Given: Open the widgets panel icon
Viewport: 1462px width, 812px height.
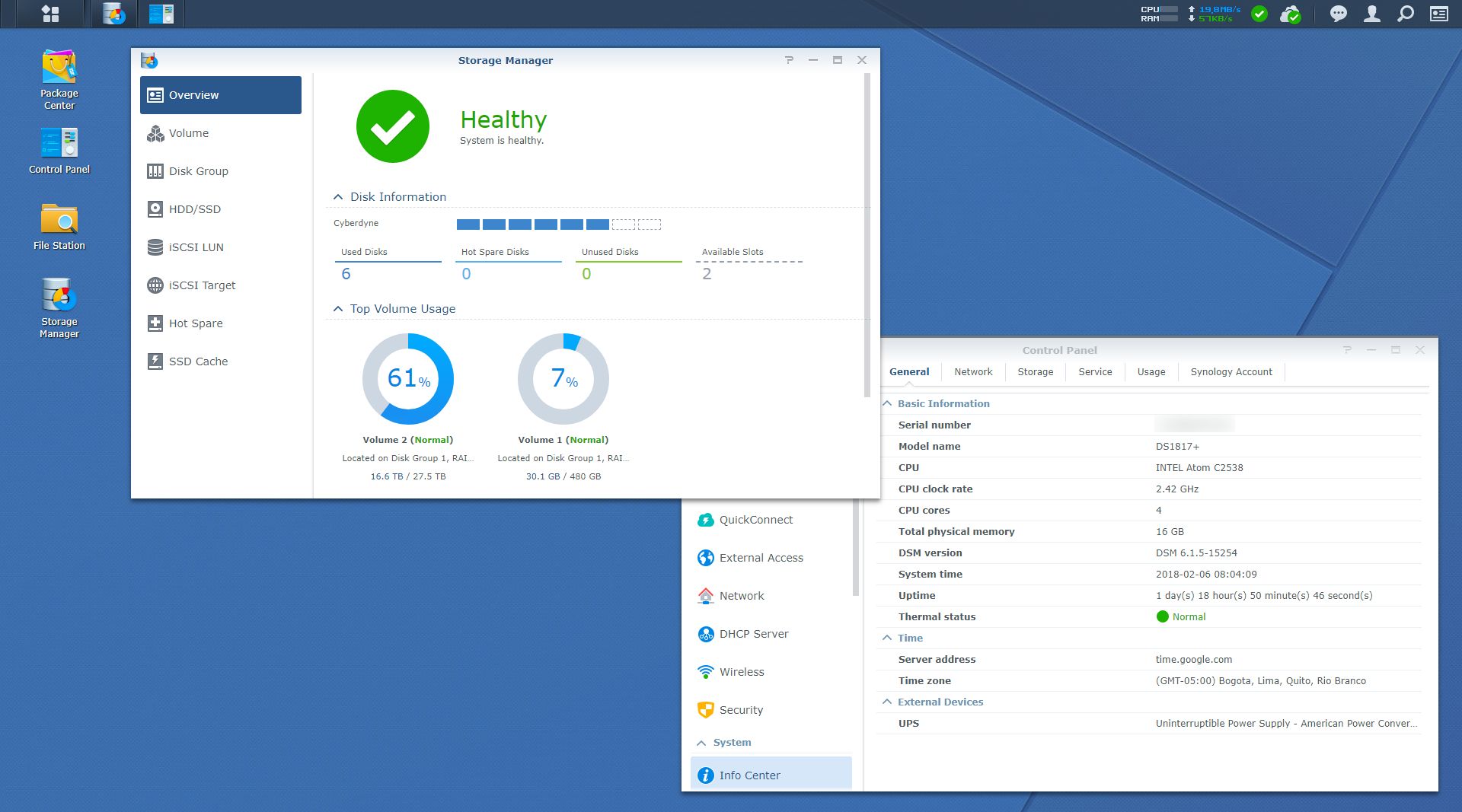Looking at the screenshot, I should point(1438,14).
